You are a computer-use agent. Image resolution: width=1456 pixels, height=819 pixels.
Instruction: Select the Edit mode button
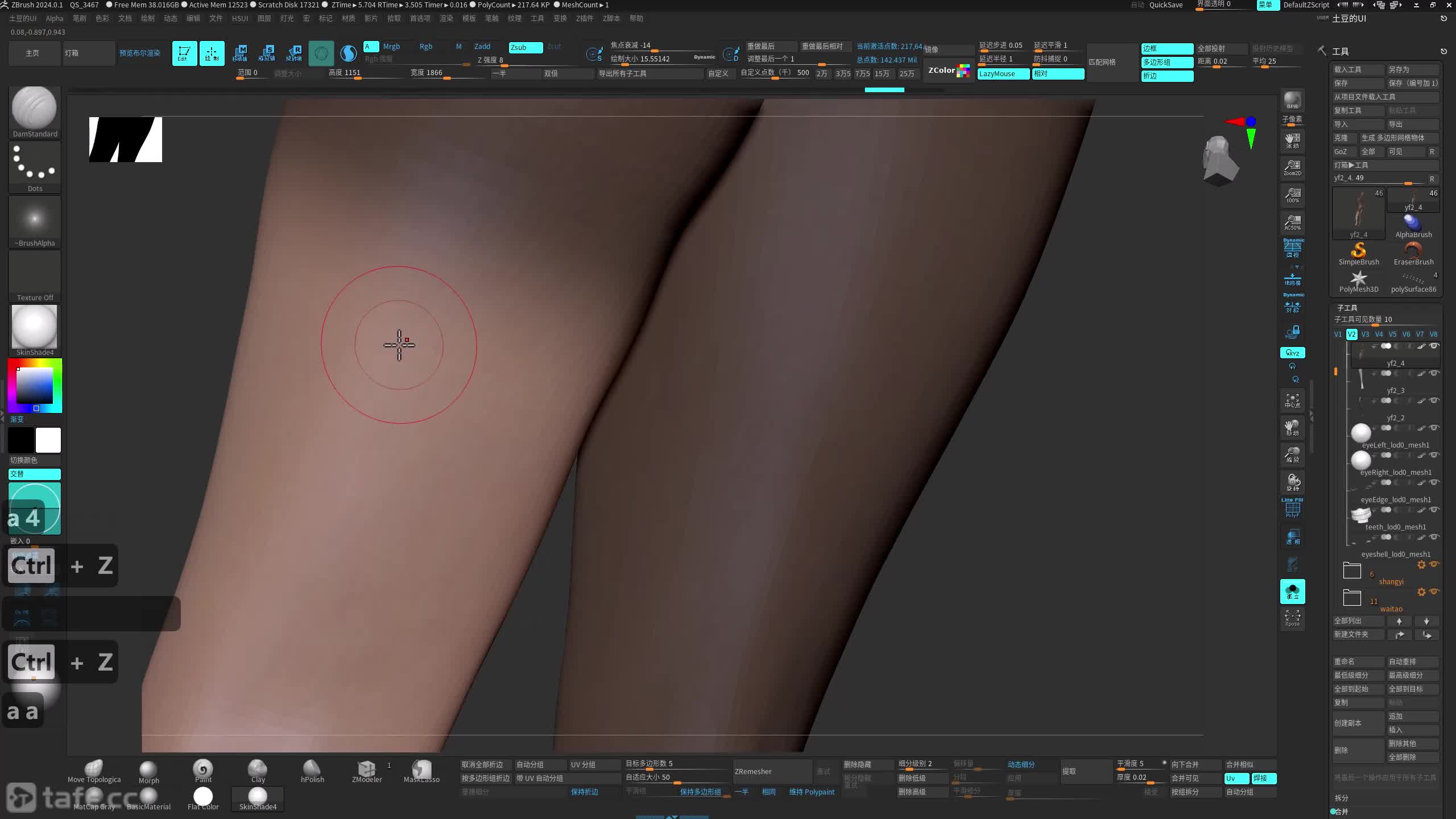pos(184,53)
